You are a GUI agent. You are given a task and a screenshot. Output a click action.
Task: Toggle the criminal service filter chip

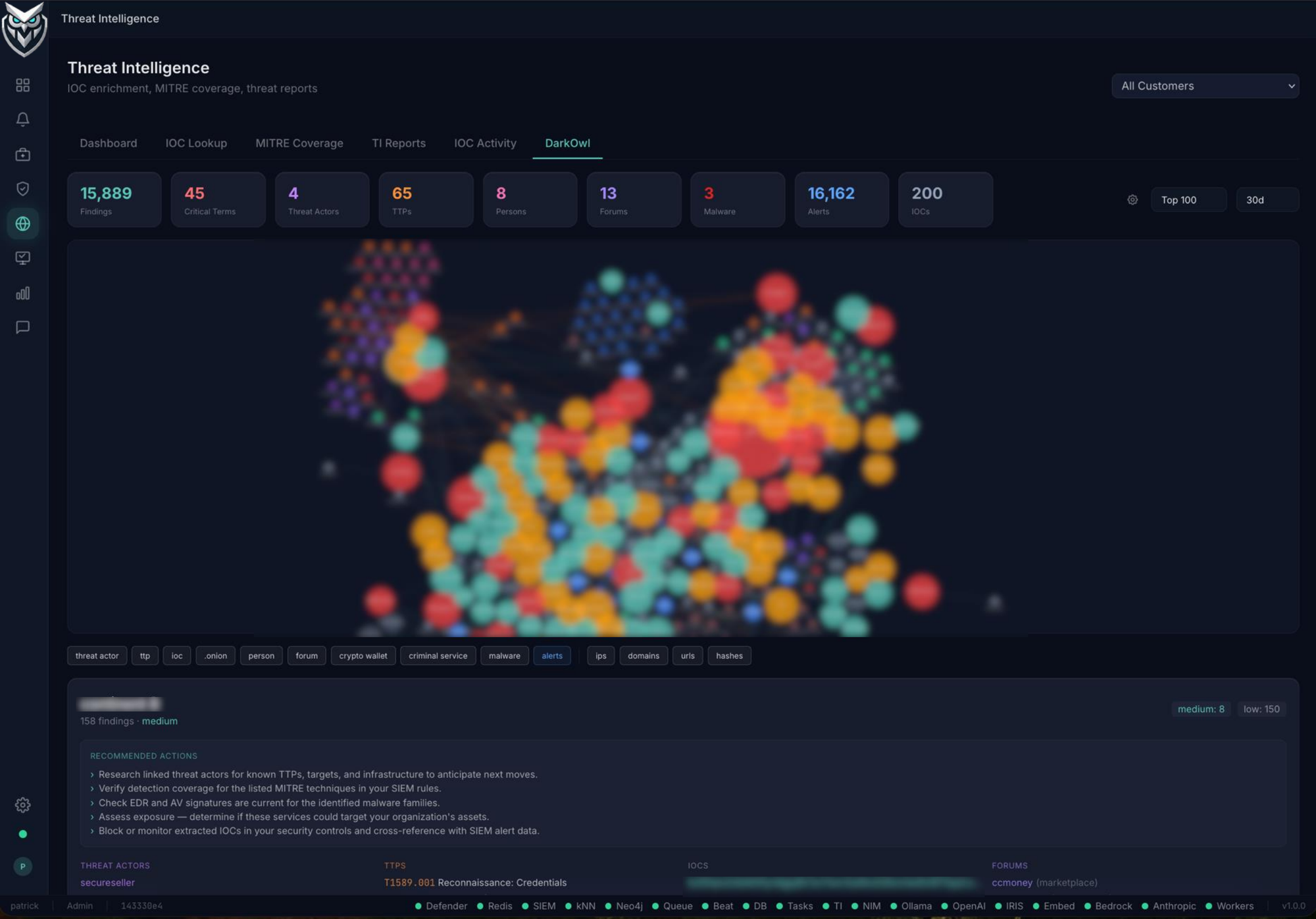[438, 656]
